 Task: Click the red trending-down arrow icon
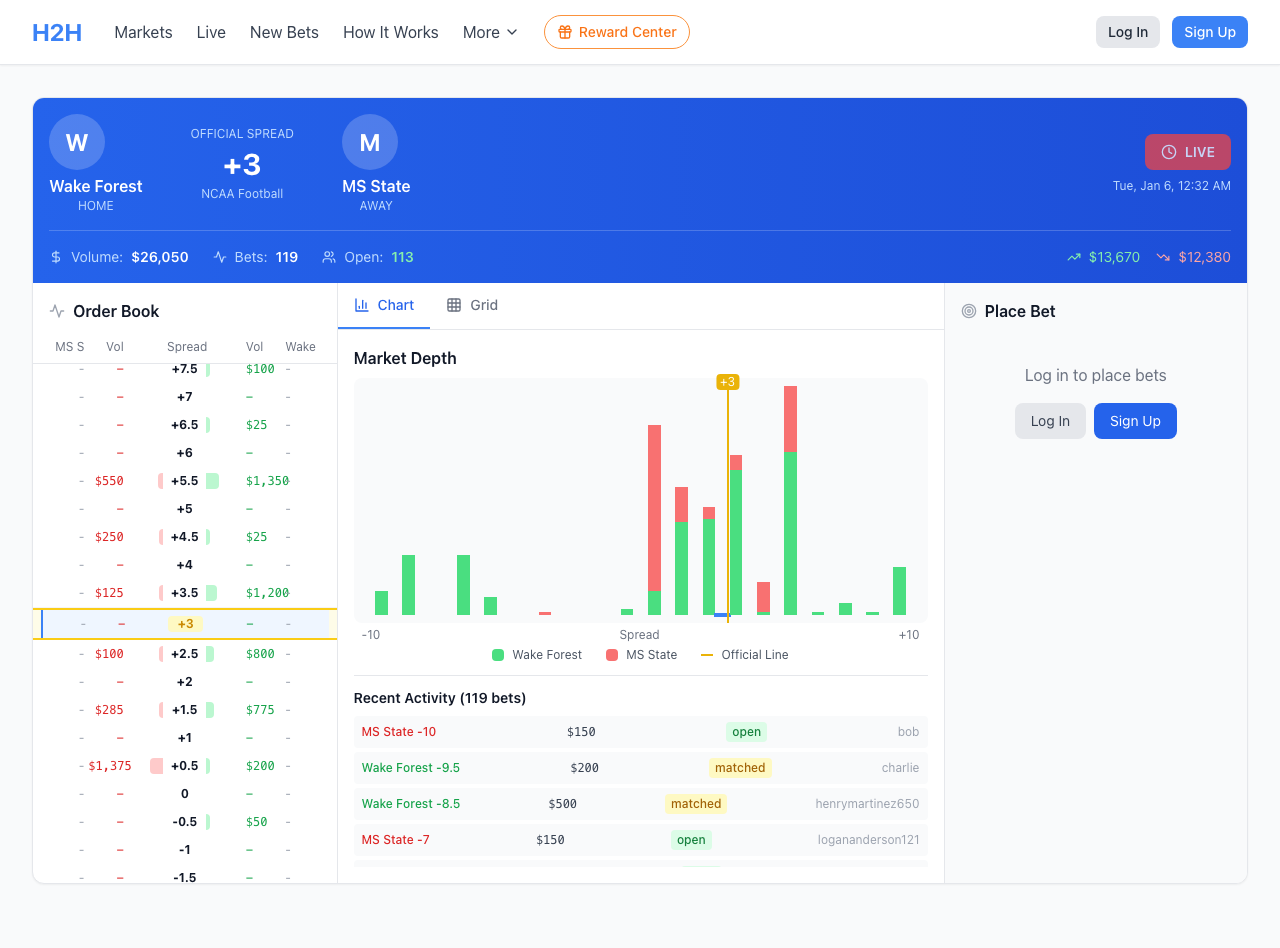[x=1163, y=257]
